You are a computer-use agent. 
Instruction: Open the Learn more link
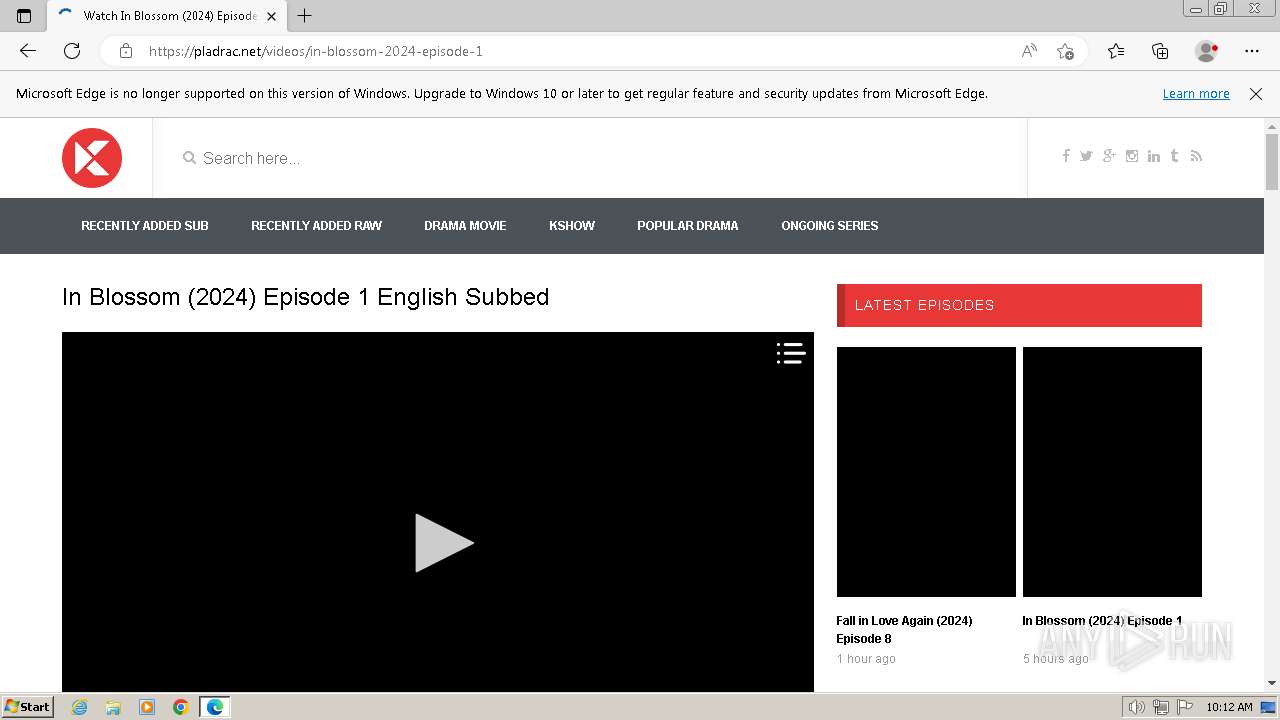tap(1196, 94)
